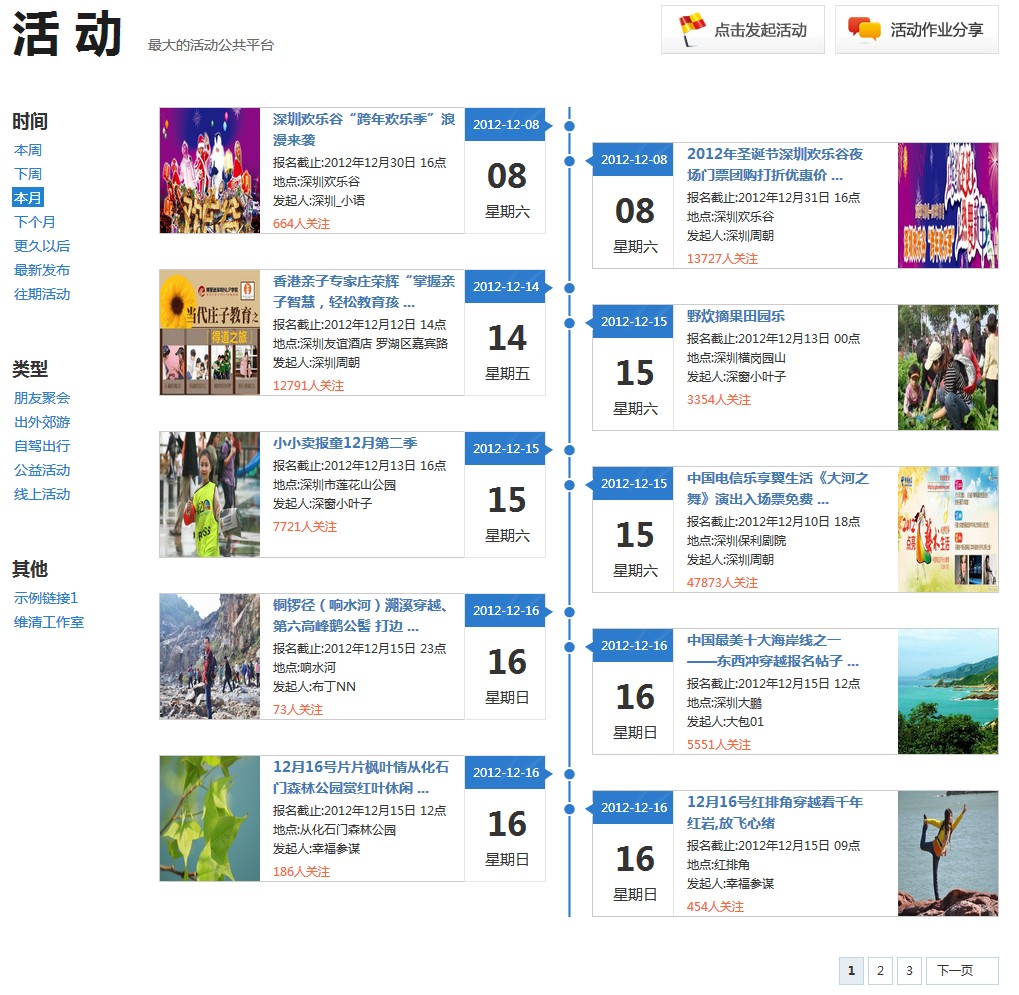The image size is (1019, 995).
Task: Filter by 本周 time
Action: 28,150
